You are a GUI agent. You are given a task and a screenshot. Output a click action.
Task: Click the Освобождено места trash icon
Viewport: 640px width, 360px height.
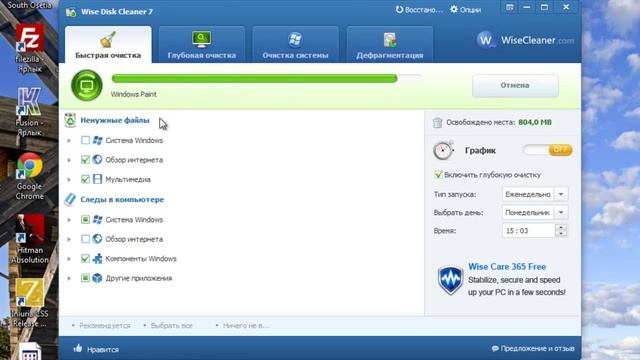click(x=438, y=122)
